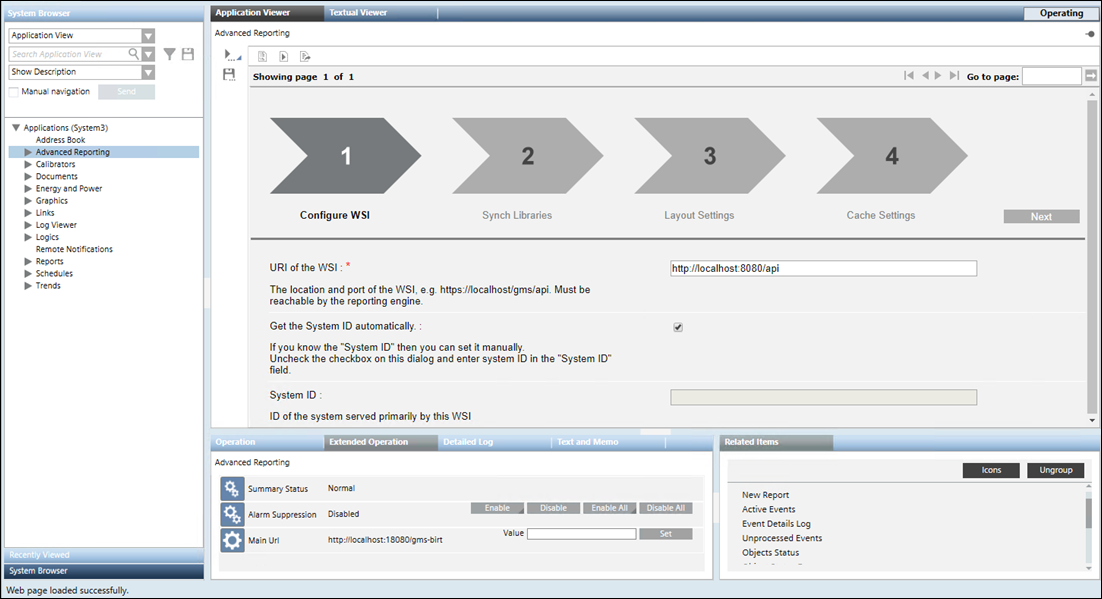Click the URI of the WSI input field
Screen dimensions: 1102x599
point(823,268)
